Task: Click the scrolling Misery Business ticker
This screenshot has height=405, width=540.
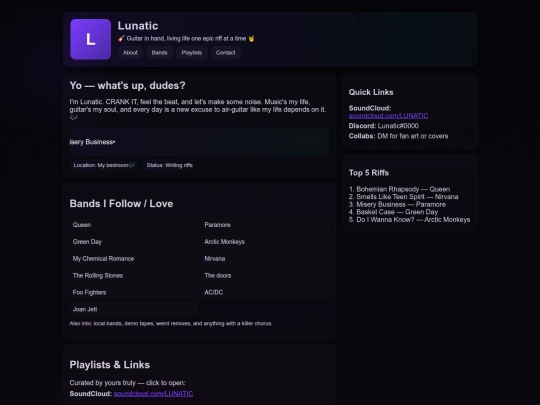Action: [199, 142]
